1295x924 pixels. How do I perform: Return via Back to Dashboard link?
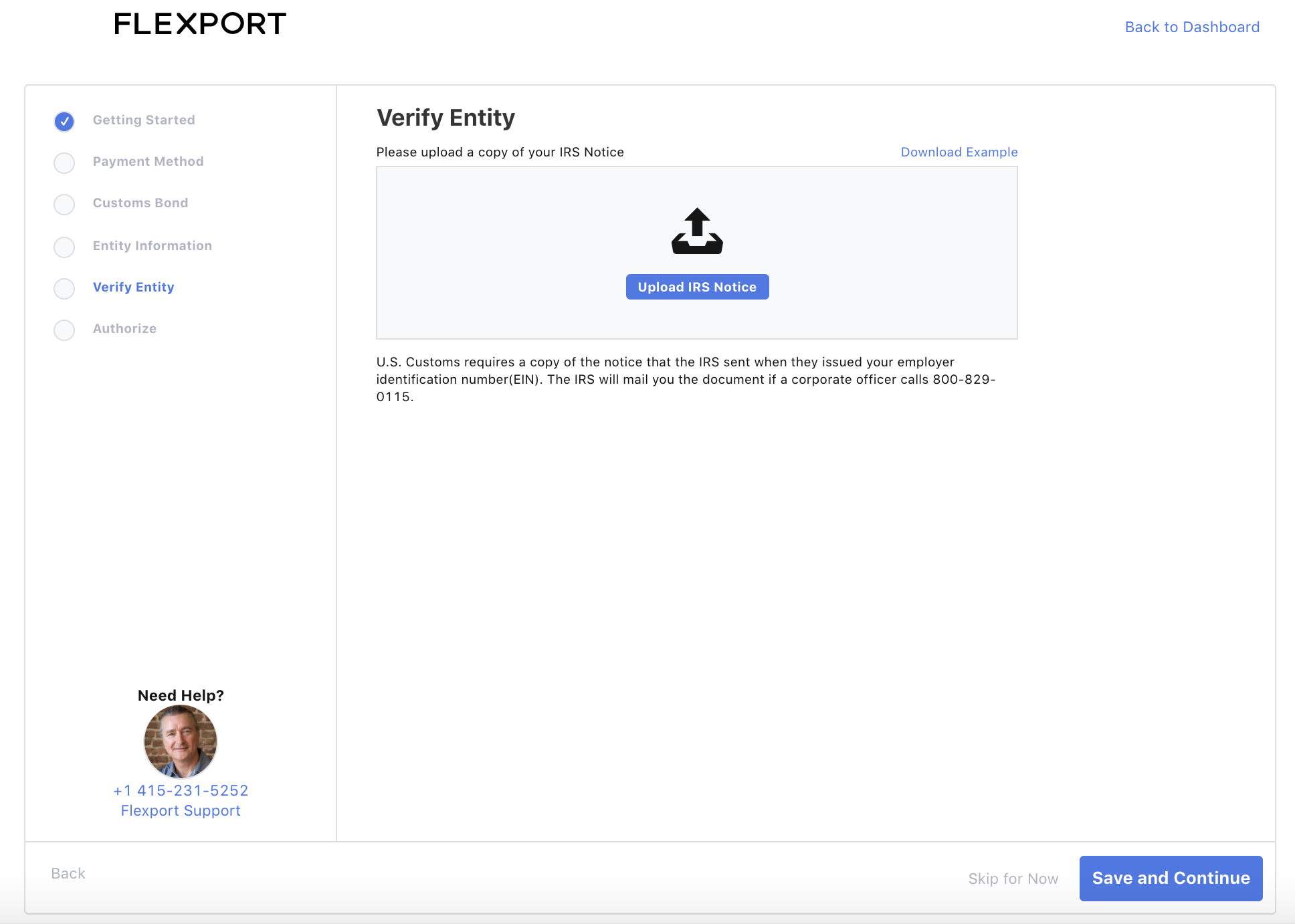pyautogui.click(x=1191, y=27)
